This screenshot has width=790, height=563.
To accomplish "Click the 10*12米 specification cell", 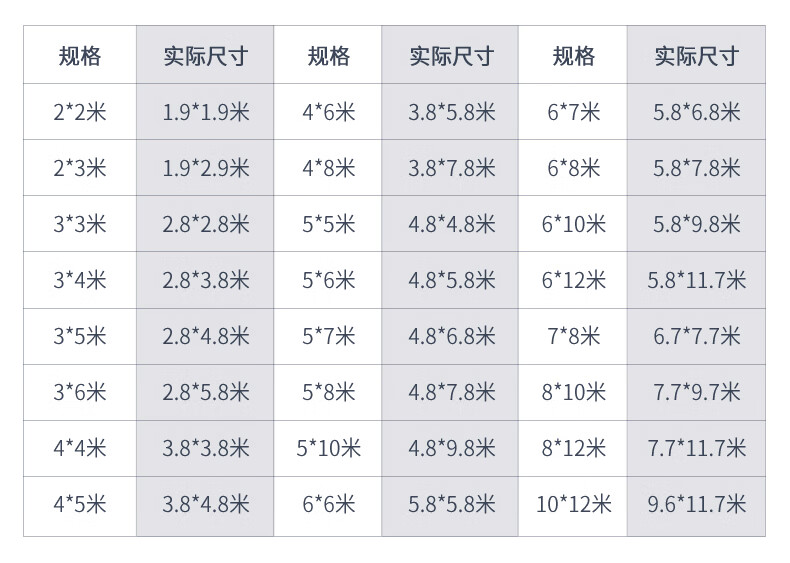I will (574, 504).
